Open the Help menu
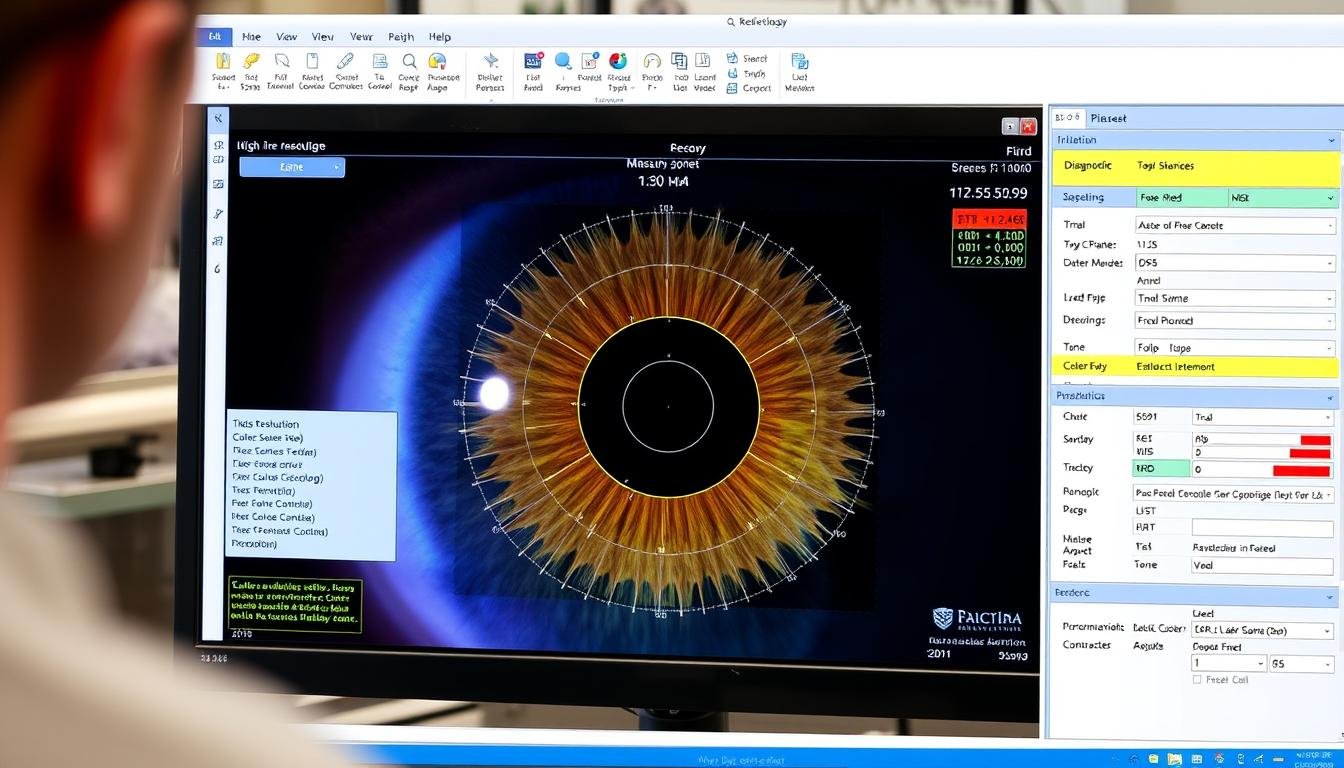Viewport: 1344px width, 768px height. pos(440,37)
